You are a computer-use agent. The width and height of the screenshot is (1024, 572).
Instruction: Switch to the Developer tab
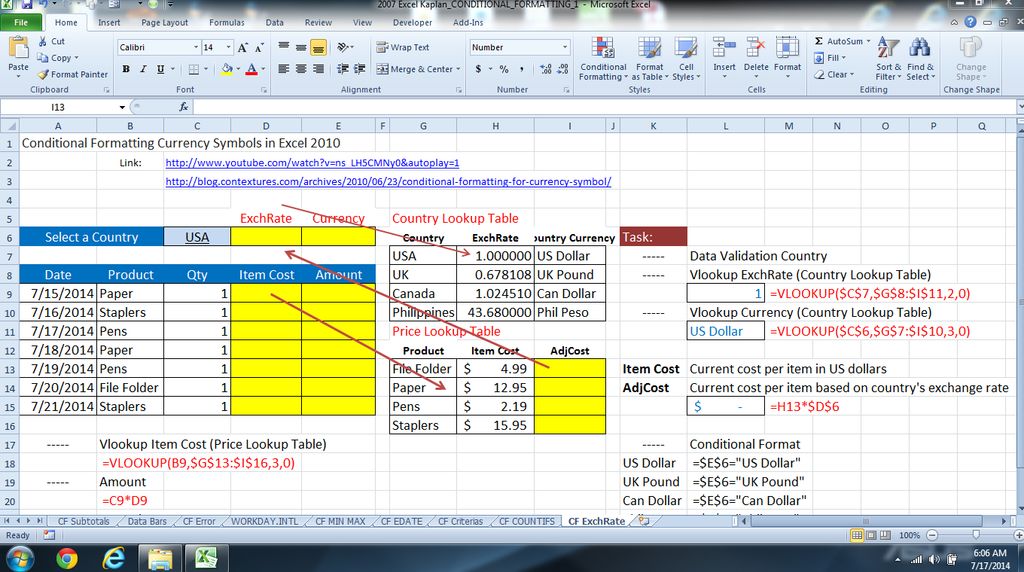(412, 22)
